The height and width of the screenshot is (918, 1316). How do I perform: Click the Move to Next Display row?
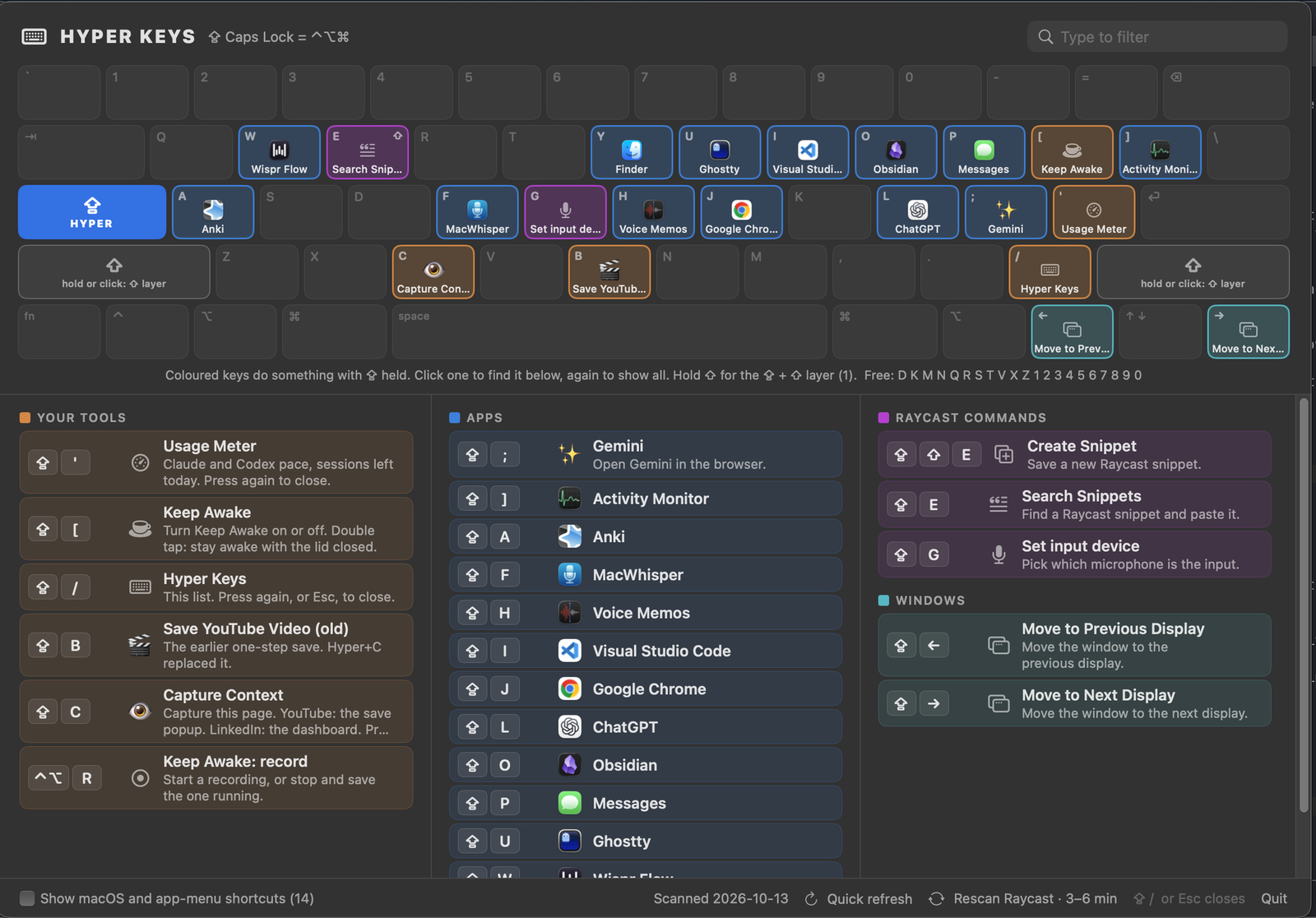[1074, 703]
